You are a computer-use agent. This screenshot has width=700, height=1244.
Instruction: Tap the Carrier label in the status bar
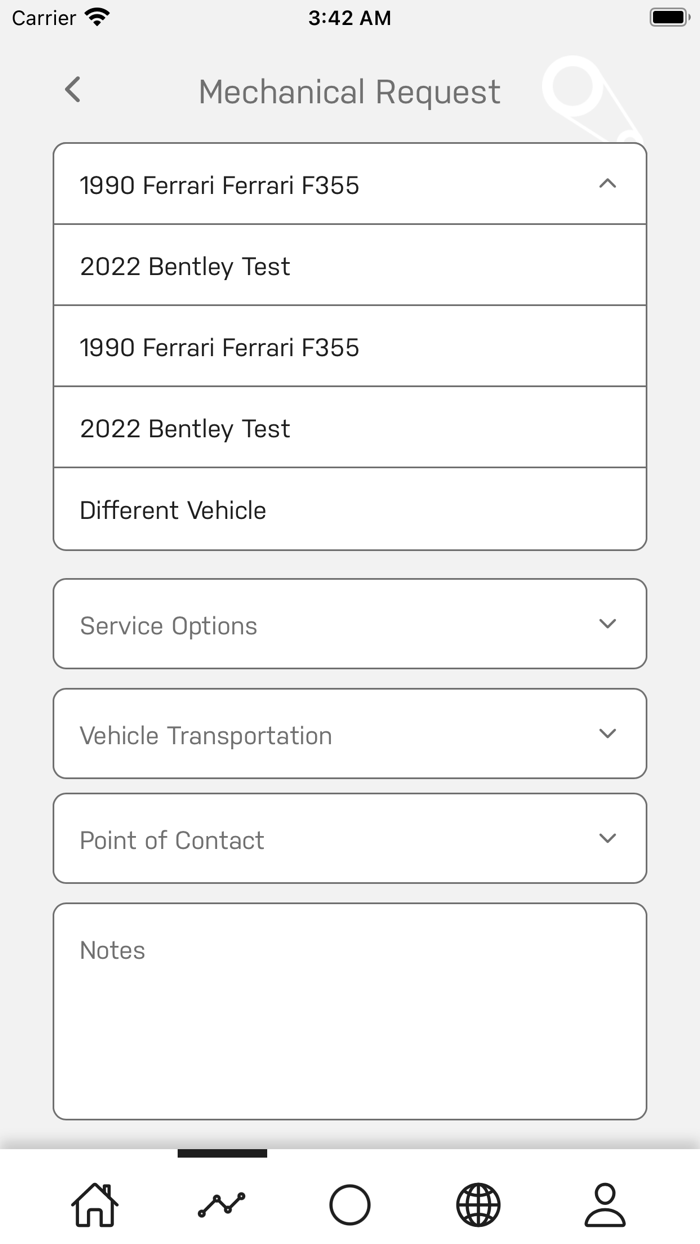click(40, 16)
